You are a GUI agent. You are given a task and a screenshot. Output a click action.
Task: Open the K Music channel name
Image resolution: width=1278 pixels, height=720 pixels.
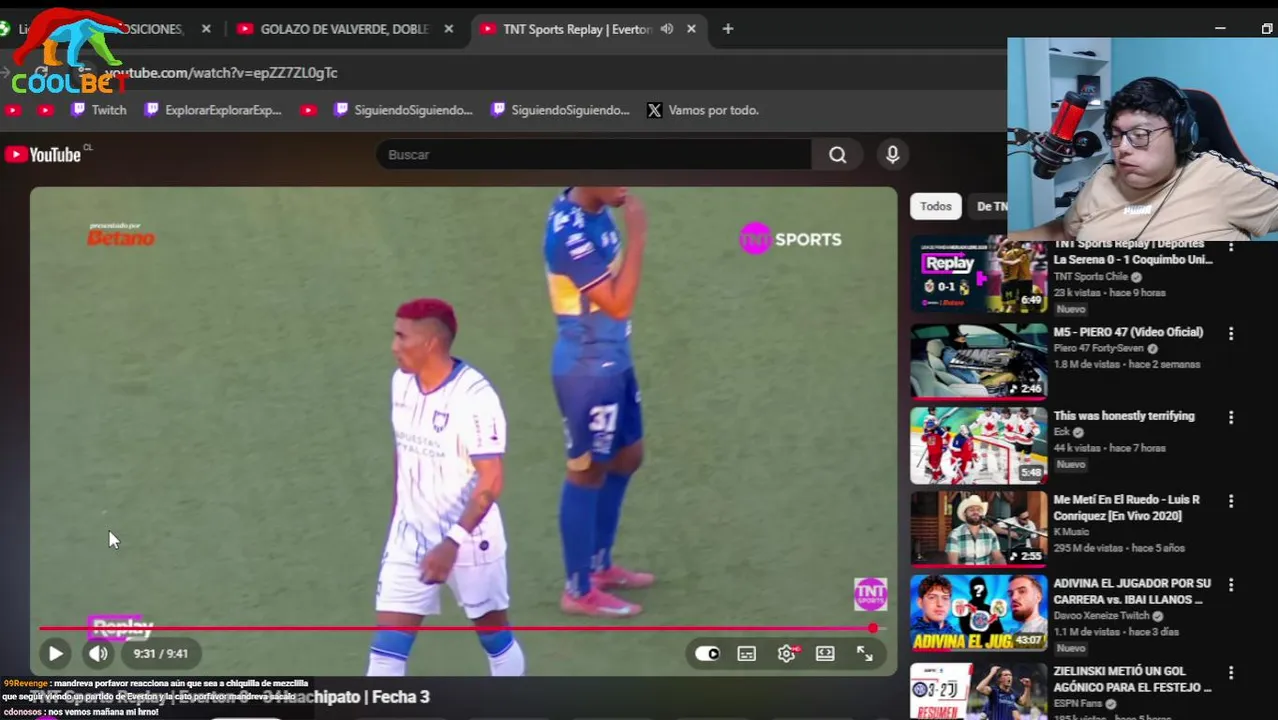(x=1071, y=532)
